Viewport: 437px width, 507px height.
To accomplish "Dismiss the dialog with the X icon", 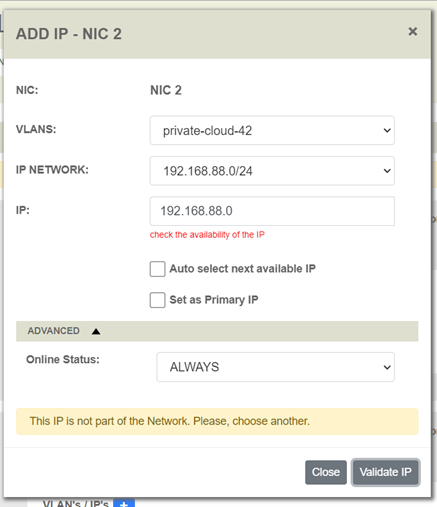I will tap(413, 31).
